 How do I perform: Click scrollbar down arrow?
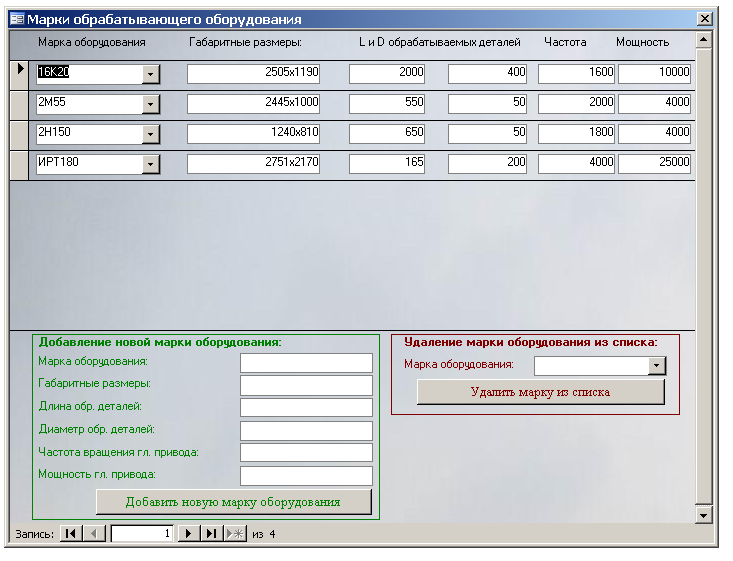(x=704, y=515)
